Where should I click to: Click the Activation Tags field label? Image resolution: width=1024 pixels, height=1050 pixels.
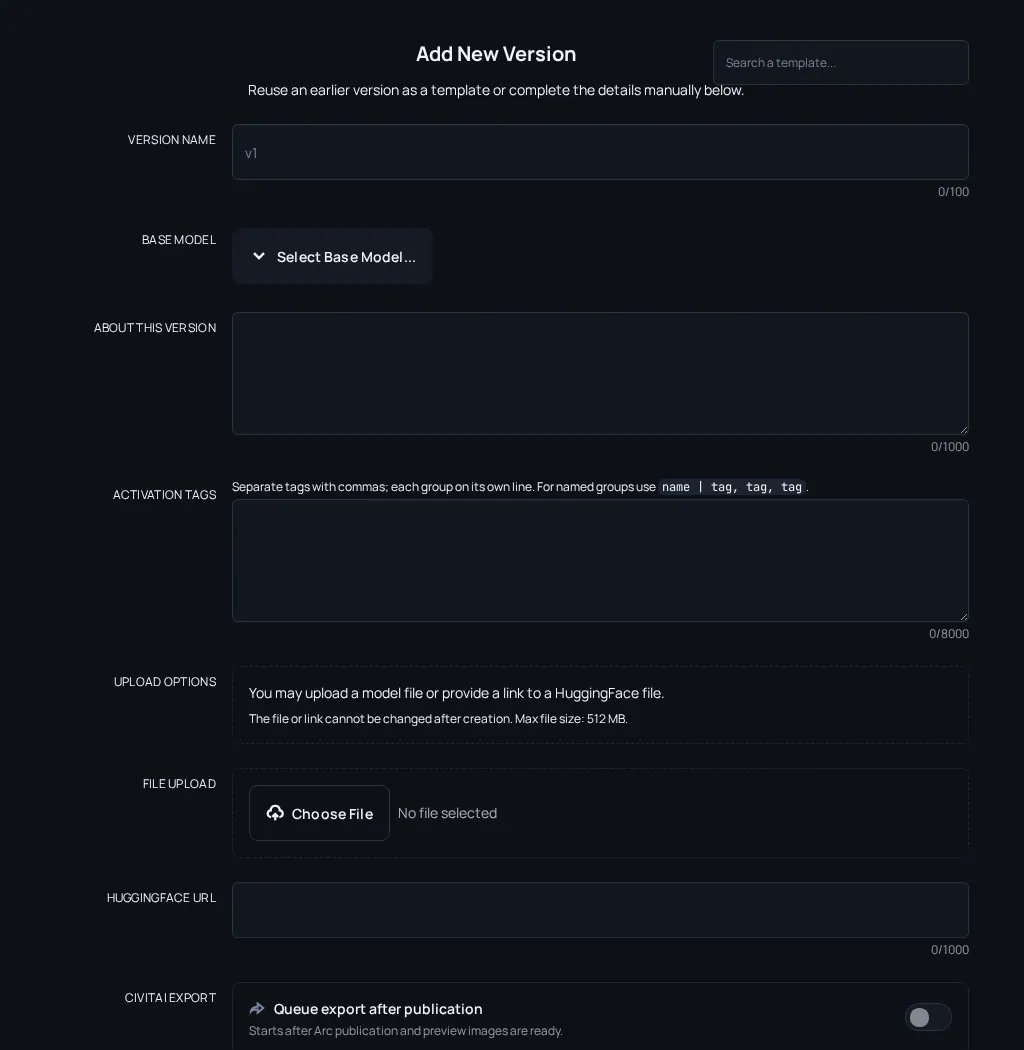click(164, 494)
